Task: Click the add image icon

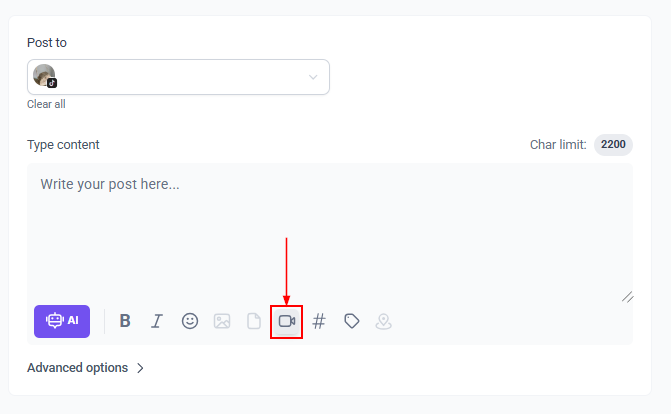Action: point(222,321)
